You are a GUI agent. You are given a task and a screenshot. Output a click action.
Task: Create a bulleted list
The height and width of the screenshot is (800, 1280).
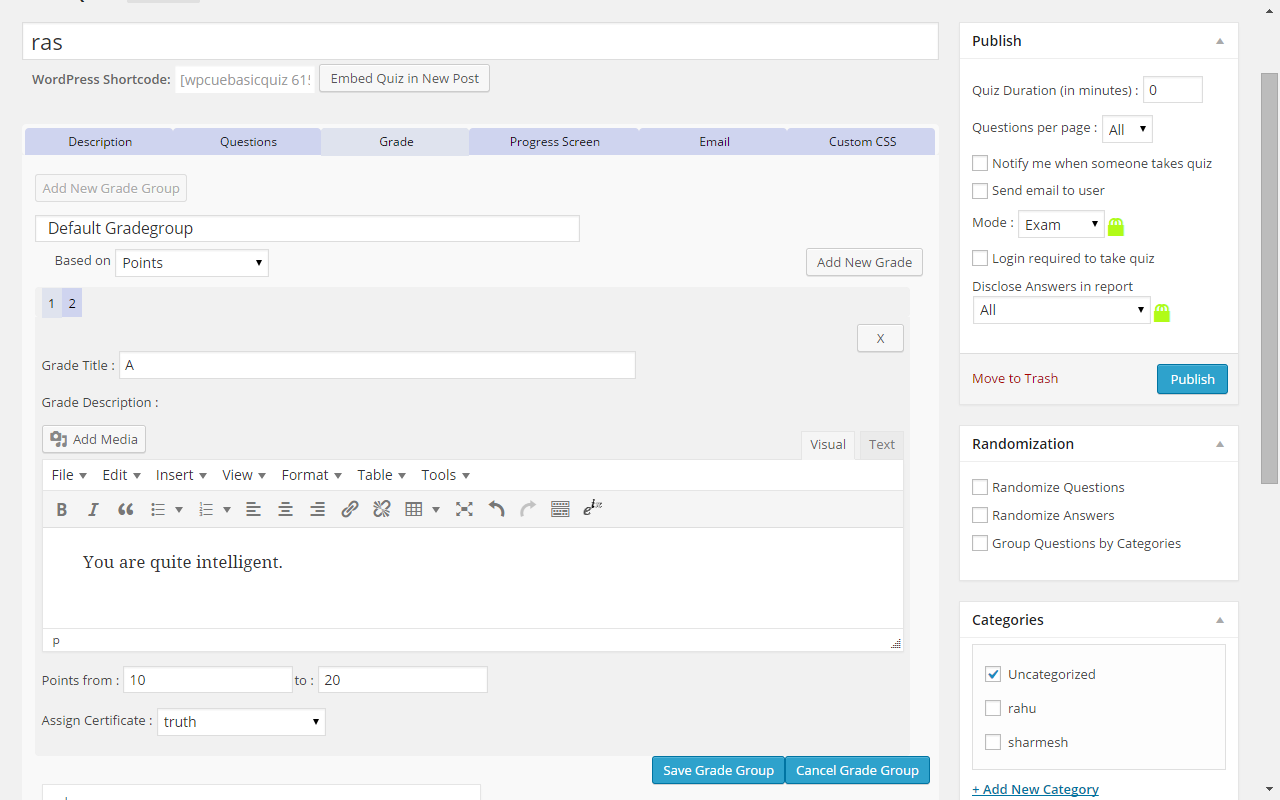click(158, 509)
